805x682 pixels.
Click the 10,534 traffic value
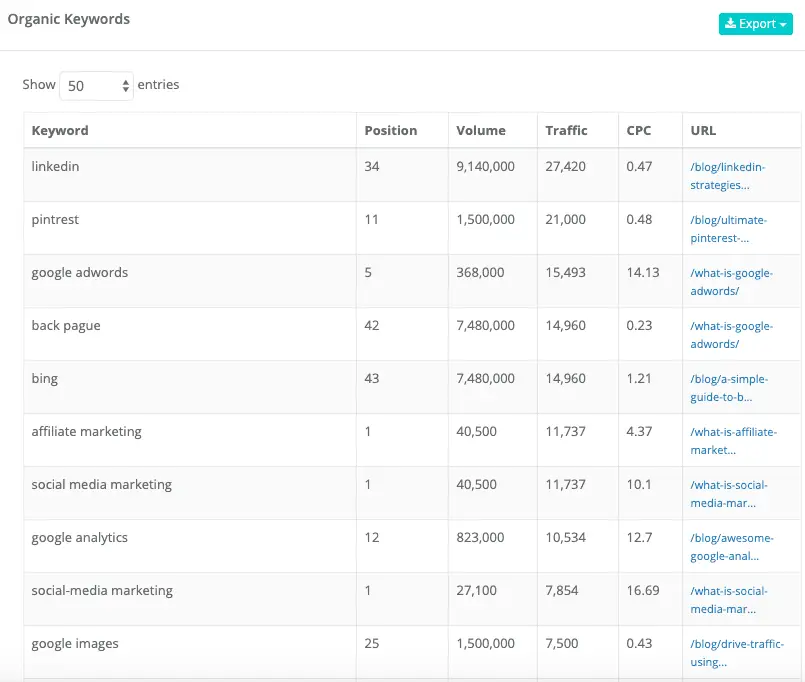565,537
